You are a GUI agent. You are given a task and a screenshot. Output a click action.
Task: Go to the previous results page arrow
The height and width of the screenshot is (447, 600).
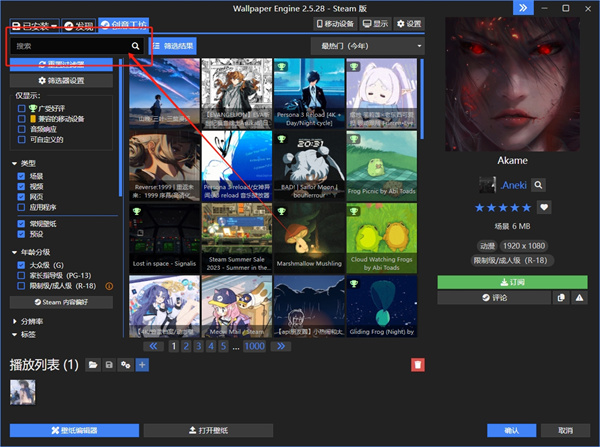153,346
